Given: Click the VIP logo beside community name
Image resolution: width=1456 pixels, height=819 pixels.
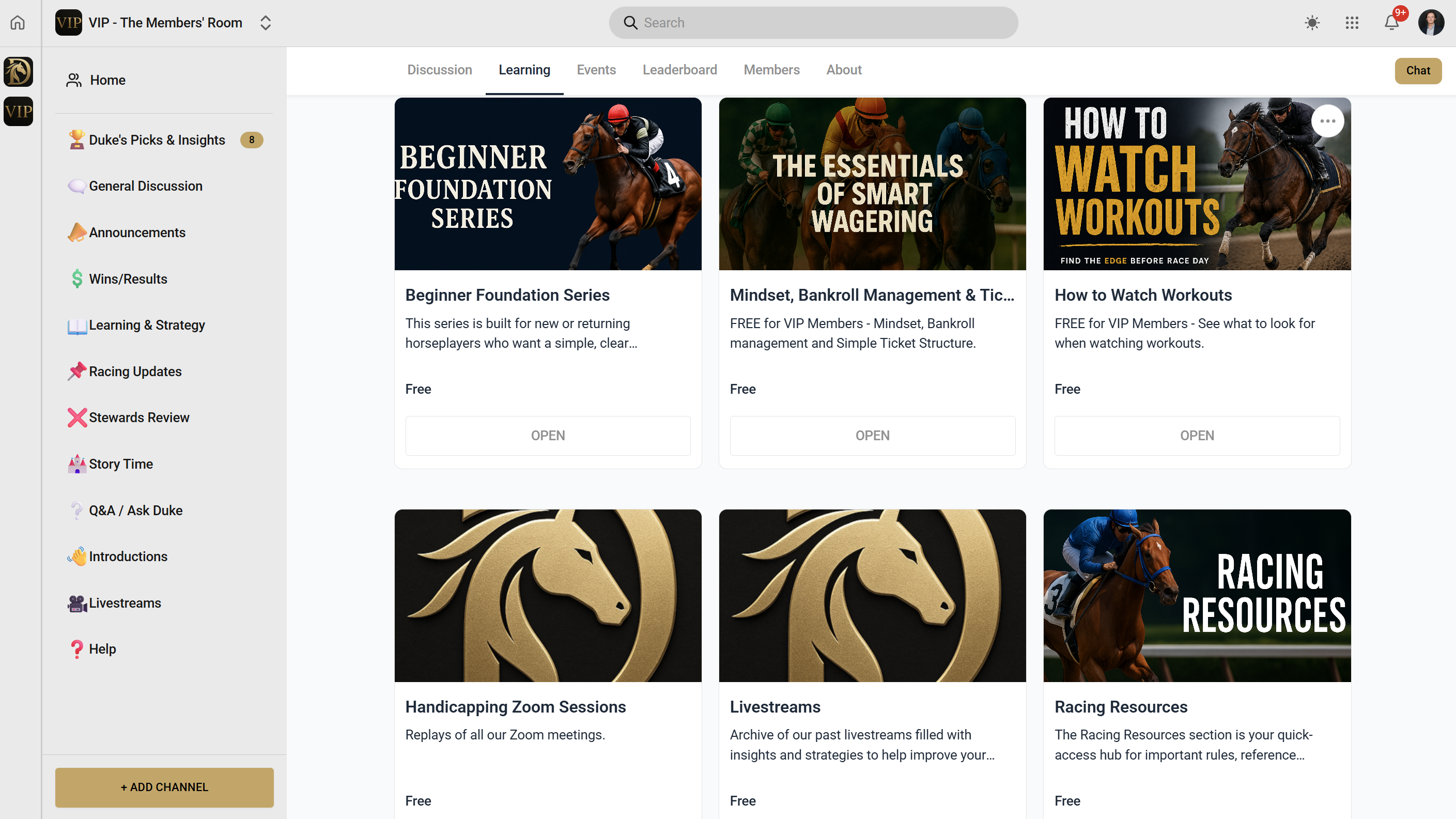Looking at the screenshot, I should coord(68,23).
